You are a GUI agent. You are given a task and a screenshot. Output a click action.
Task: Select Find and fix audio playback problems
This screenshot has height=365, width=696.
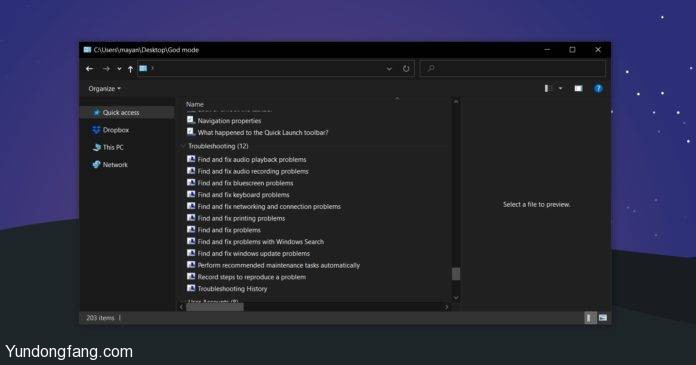click(x=252, y=159)
